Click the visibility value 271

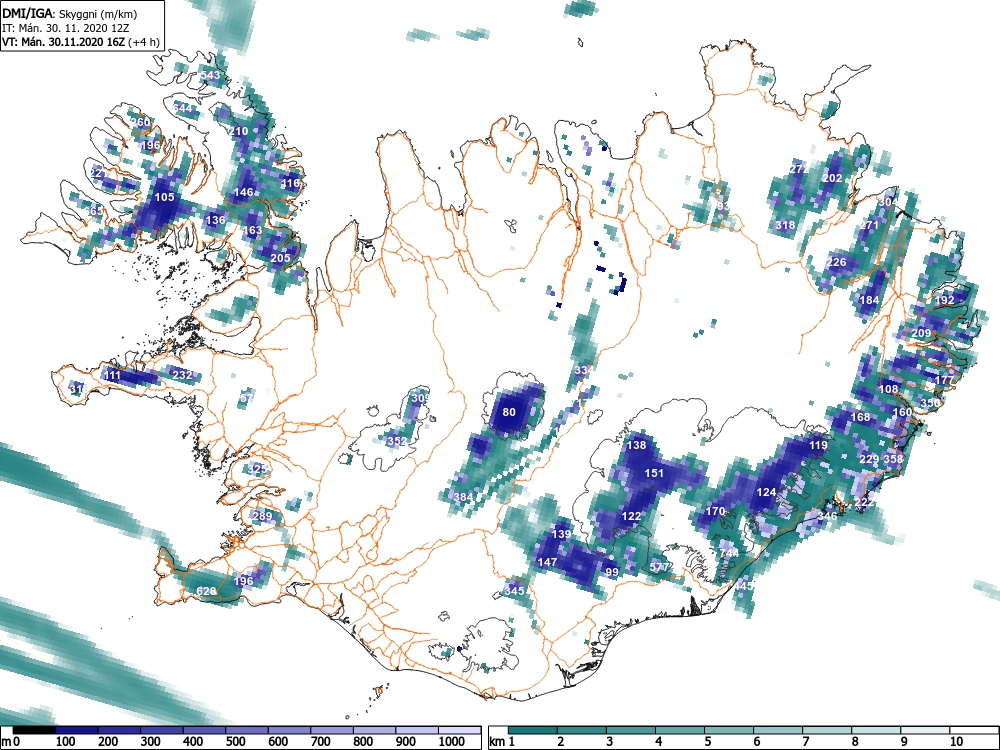pos(869,225)
